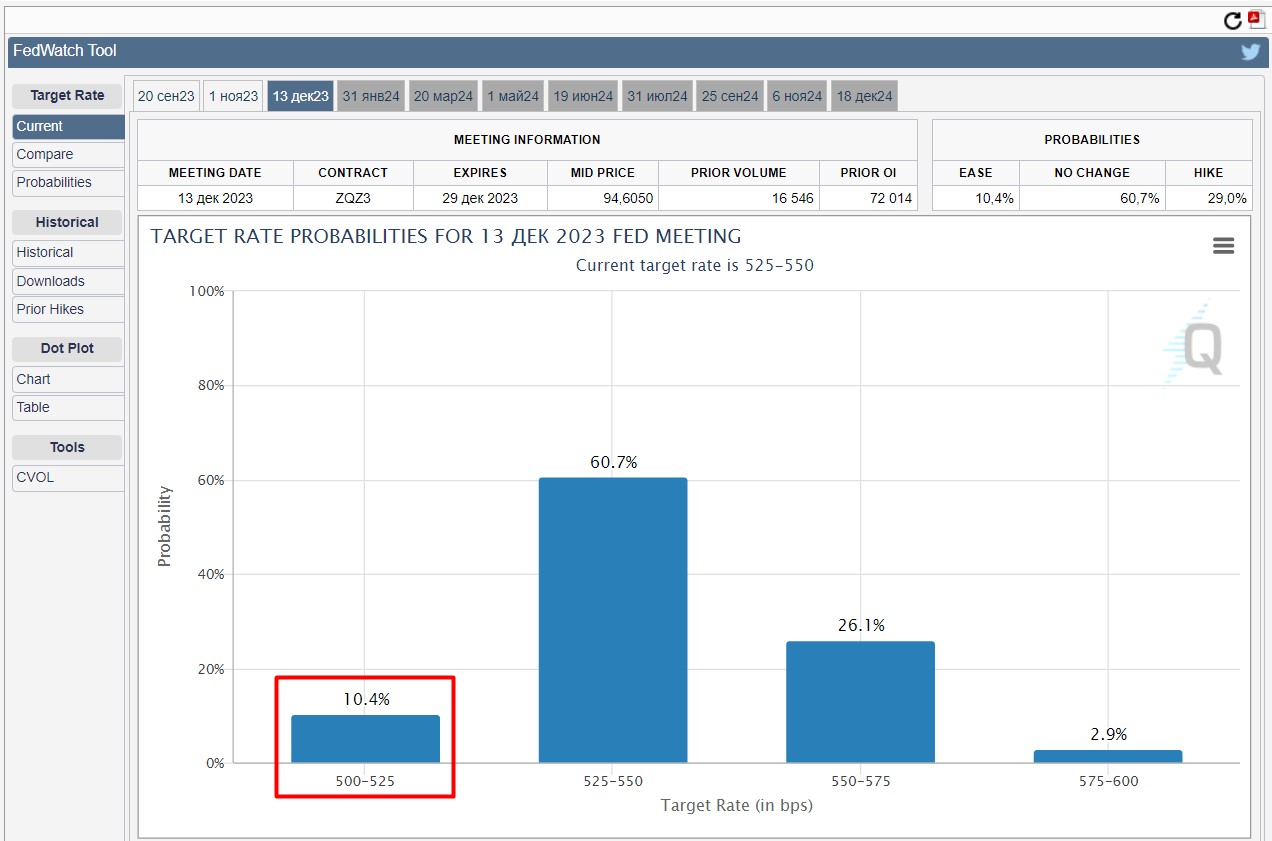
Task: Click the 575-600 probability bar
Action: pos(1108,756)
